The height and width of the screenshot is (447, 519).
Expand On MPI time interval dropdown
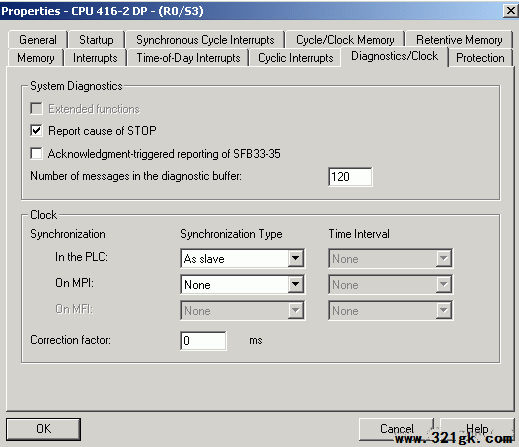coord(390,285)
